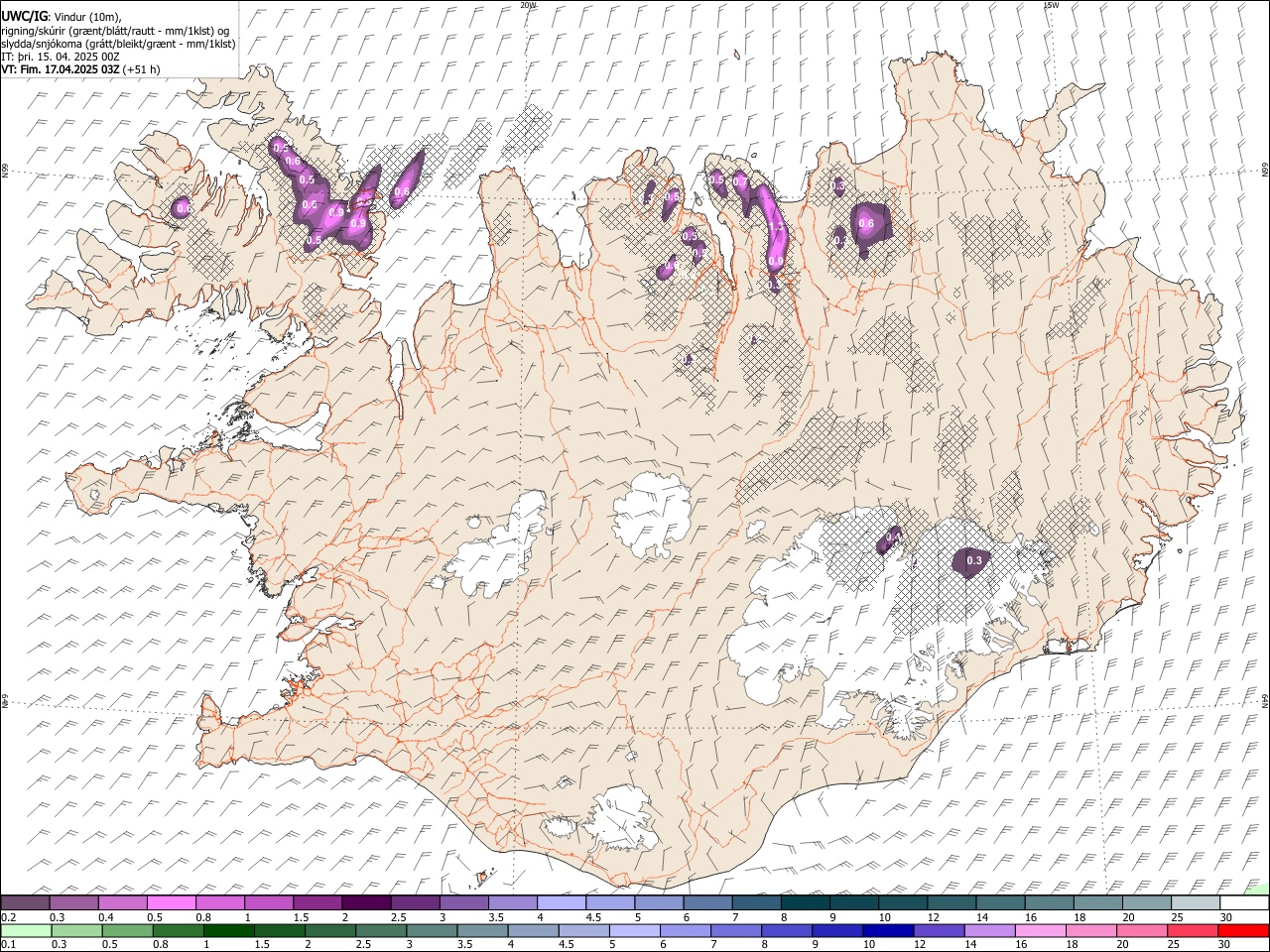
Task: Click the 0.3 snowfall blob on Vatnajökull glacier
Action: [x=973, y=561]
